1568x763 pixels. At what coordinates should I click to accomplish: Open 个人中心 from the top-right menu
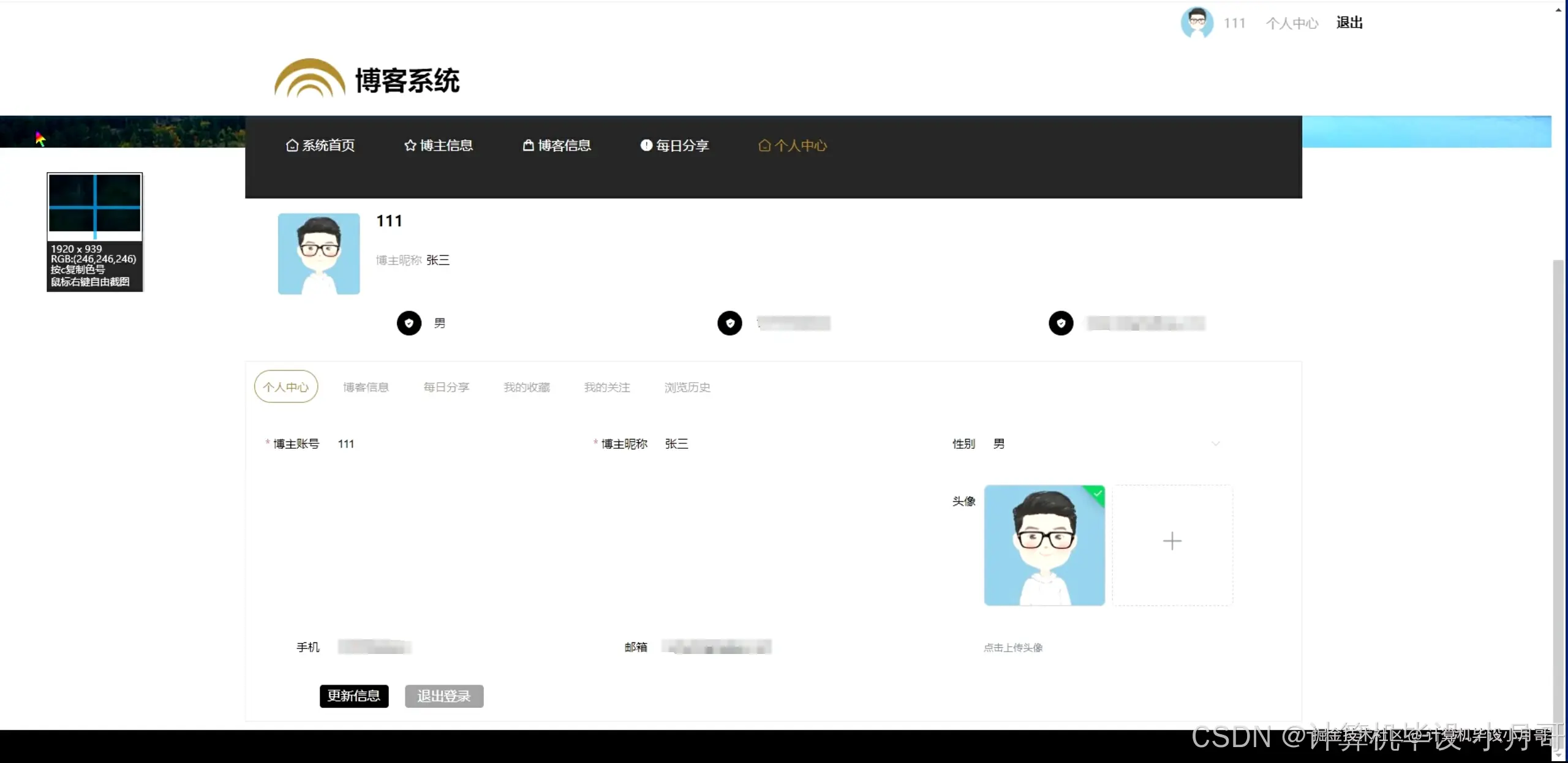click(1292, 23)
